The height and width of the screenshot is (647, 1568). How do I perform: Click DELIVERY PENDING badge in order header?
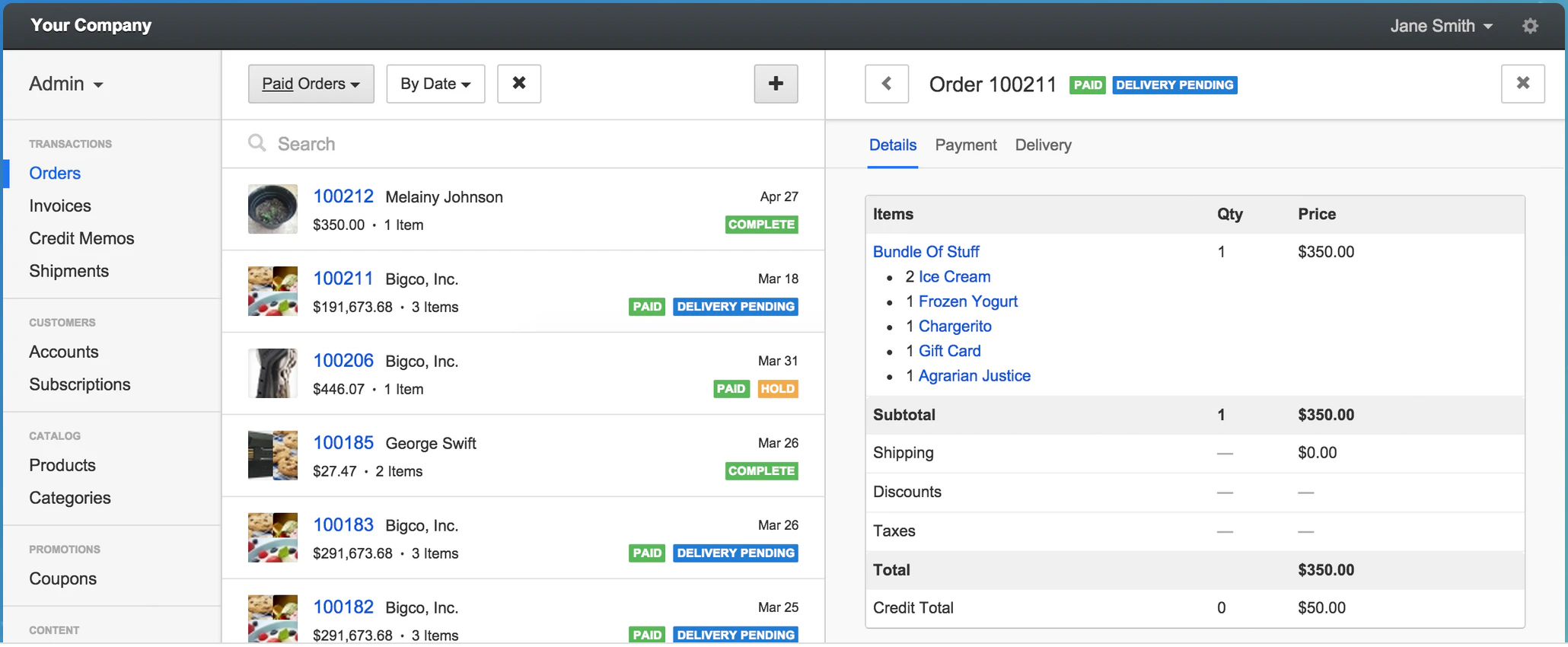[1174, 84]
